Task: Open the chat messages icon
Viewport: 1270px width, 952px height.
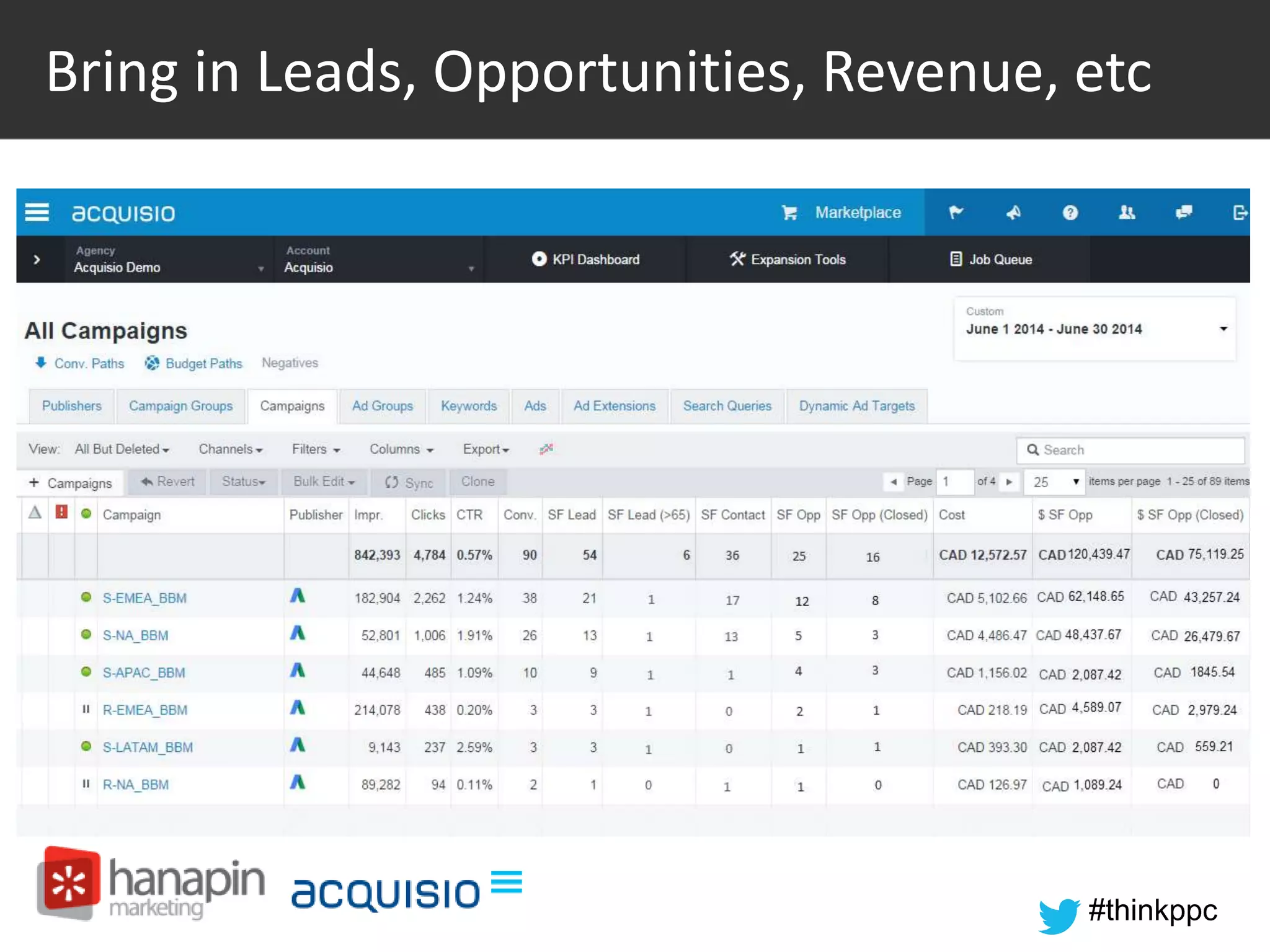Action: point(1184,213)
